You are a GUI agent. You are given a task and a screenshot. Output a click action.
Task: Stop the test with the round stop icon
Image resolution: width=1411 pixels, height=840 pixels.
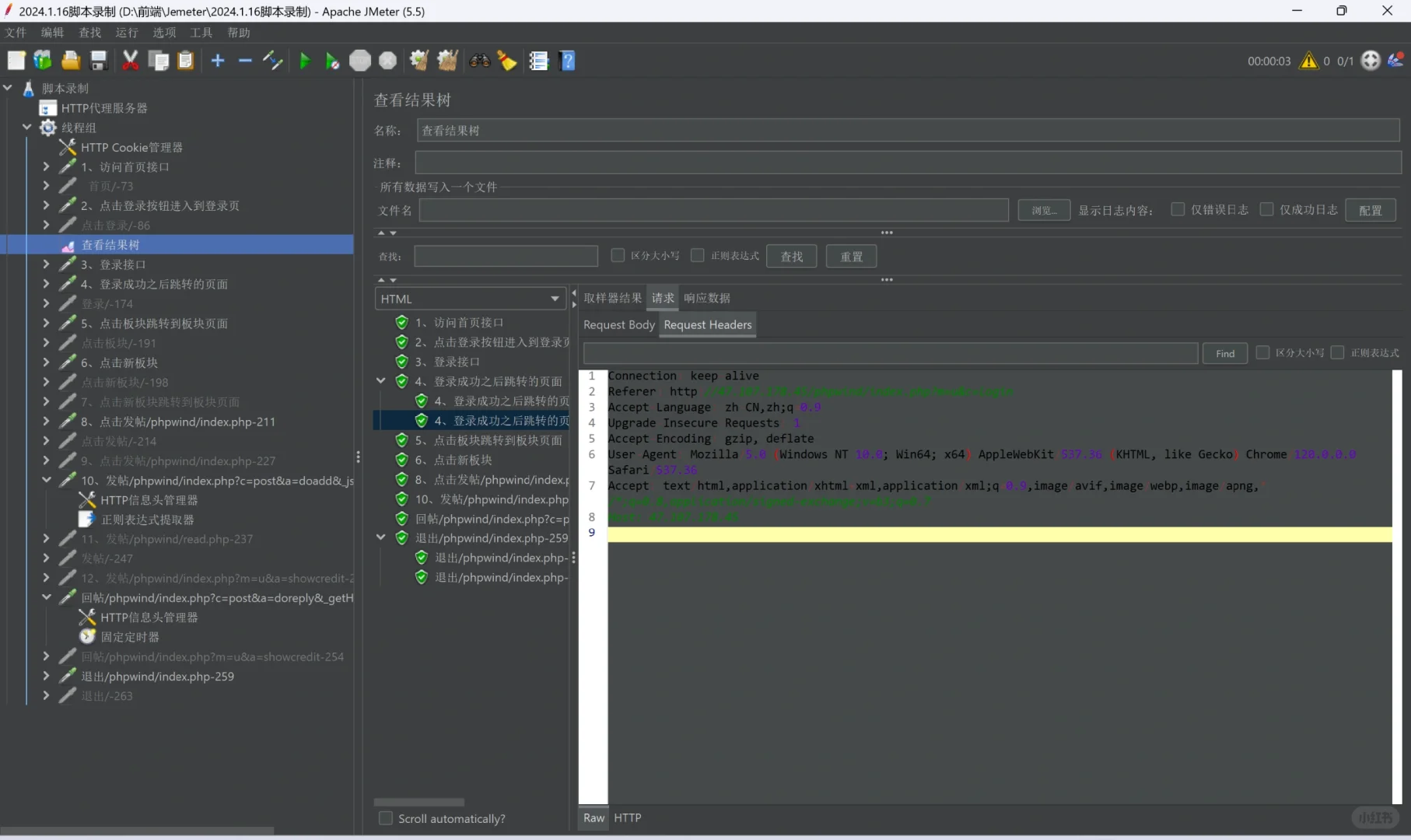tap(360, 61)
